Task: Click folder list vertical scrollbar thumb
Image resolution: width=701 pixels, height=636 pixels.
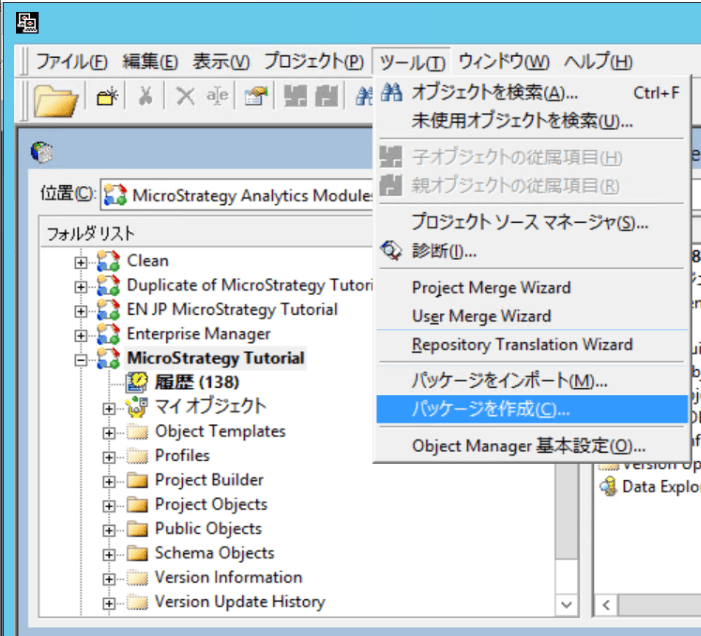Action: pyautogui.click(x=566, y=510)
